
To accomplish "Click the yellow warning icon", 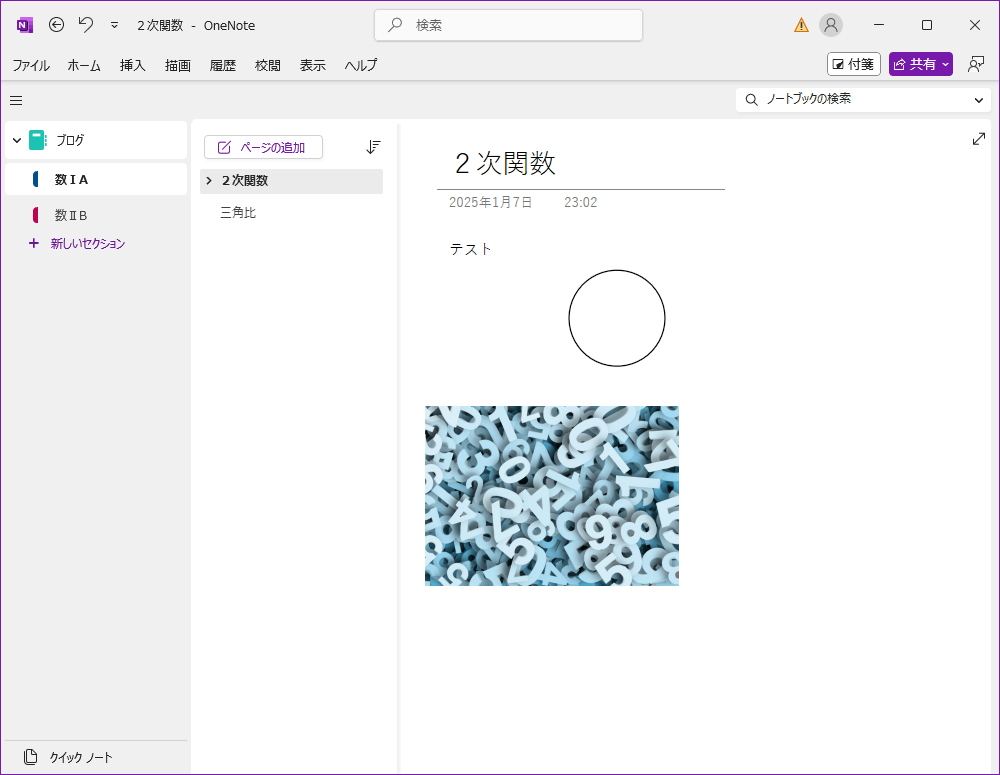I will point(801,25).
